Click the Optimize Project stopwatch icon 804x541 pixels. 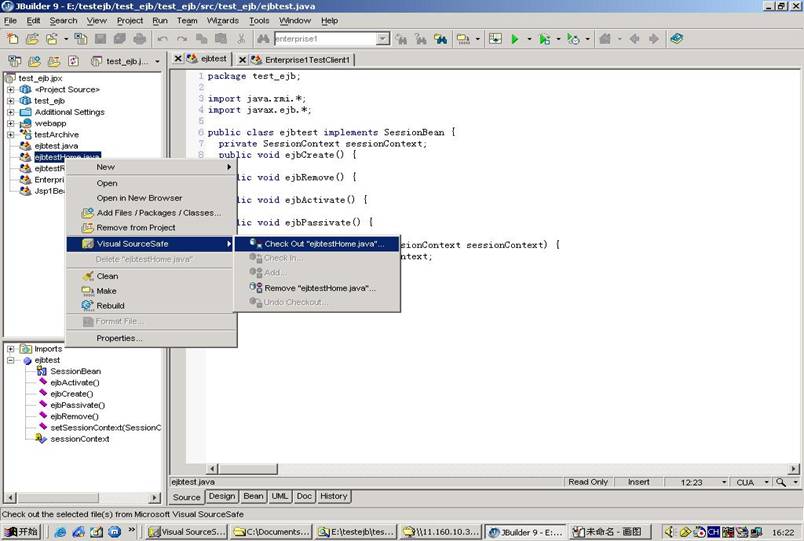pyautogui.click(x=573, y=39)
